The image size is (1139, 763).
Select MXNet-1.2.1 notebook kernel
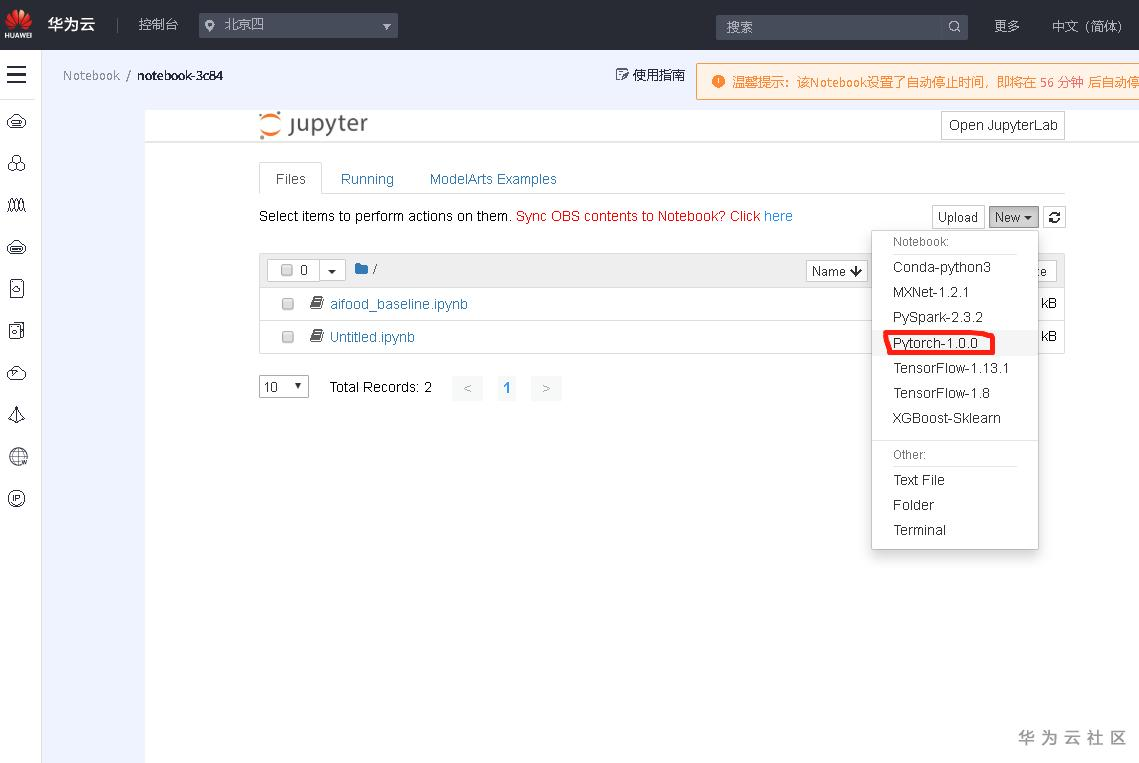click(954, 292)
